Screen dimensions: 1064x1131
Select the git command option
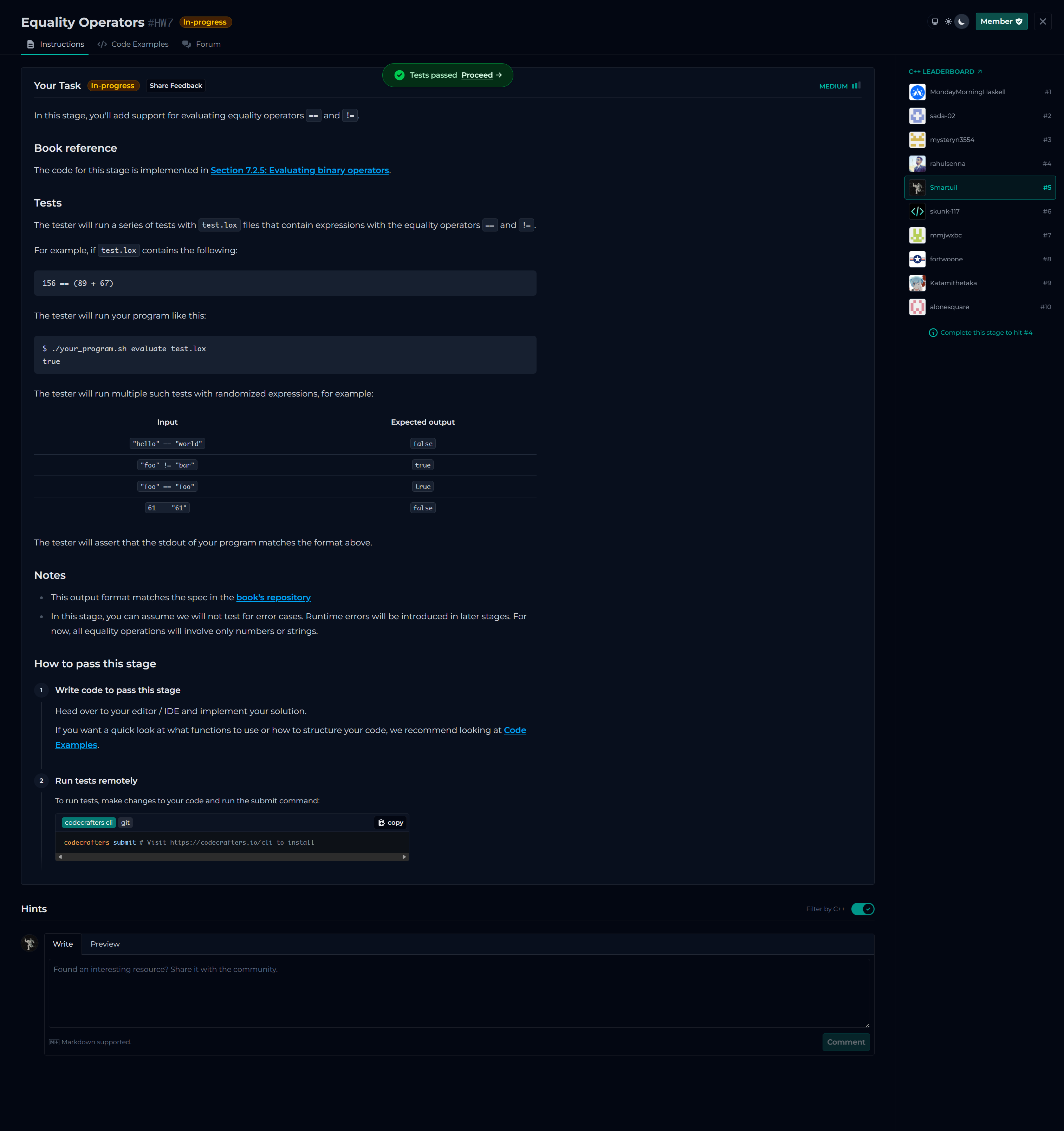[x=125, y=823]
